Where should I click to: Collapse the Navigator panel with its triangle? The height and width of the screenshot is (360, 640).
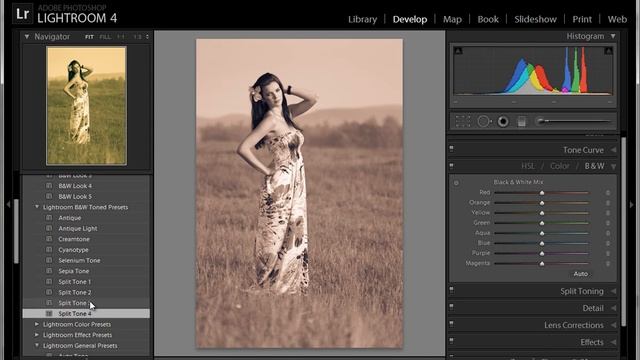point(27,37)
